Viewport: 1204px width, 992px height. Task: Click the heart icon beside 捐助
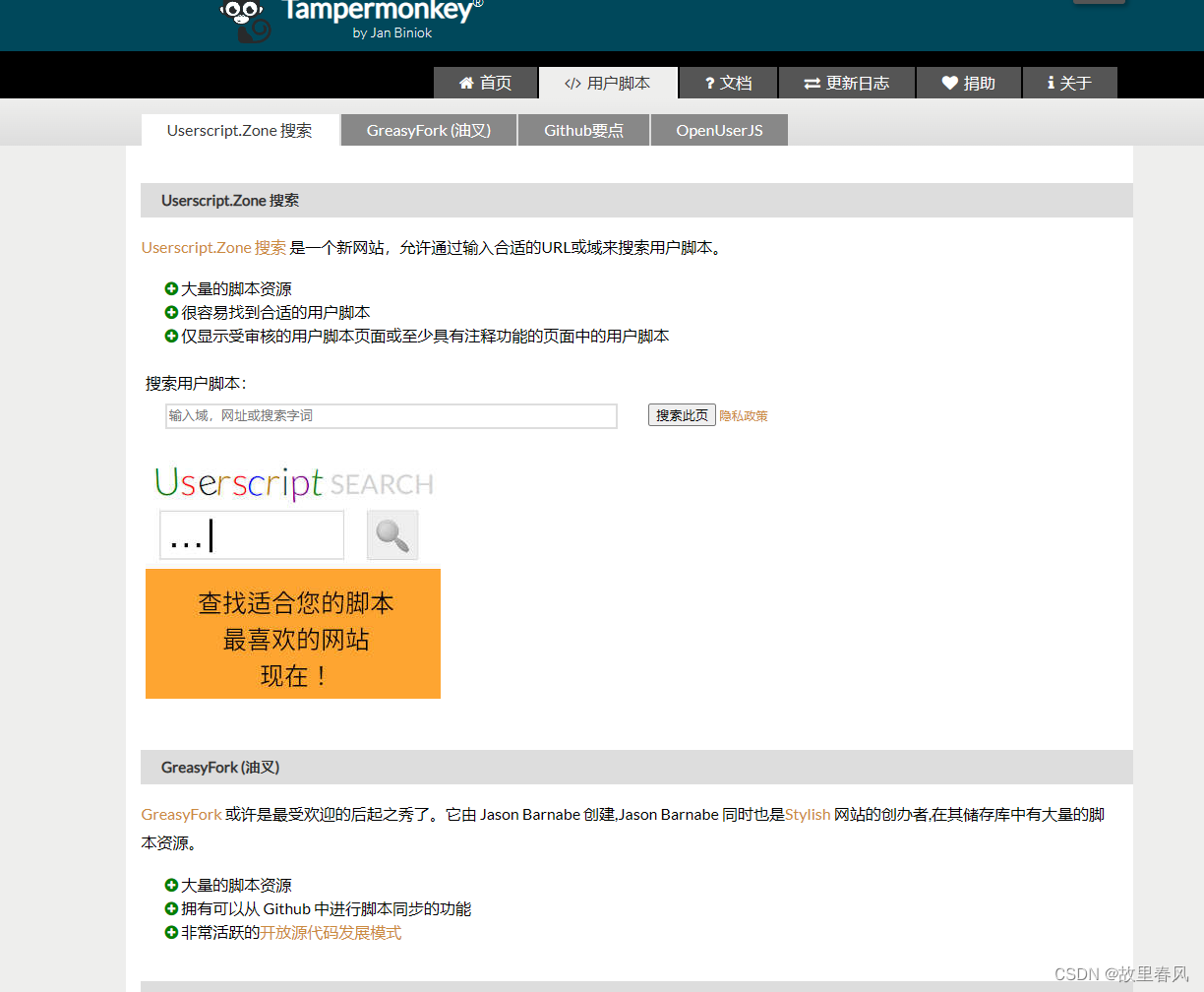click(949, 84)
